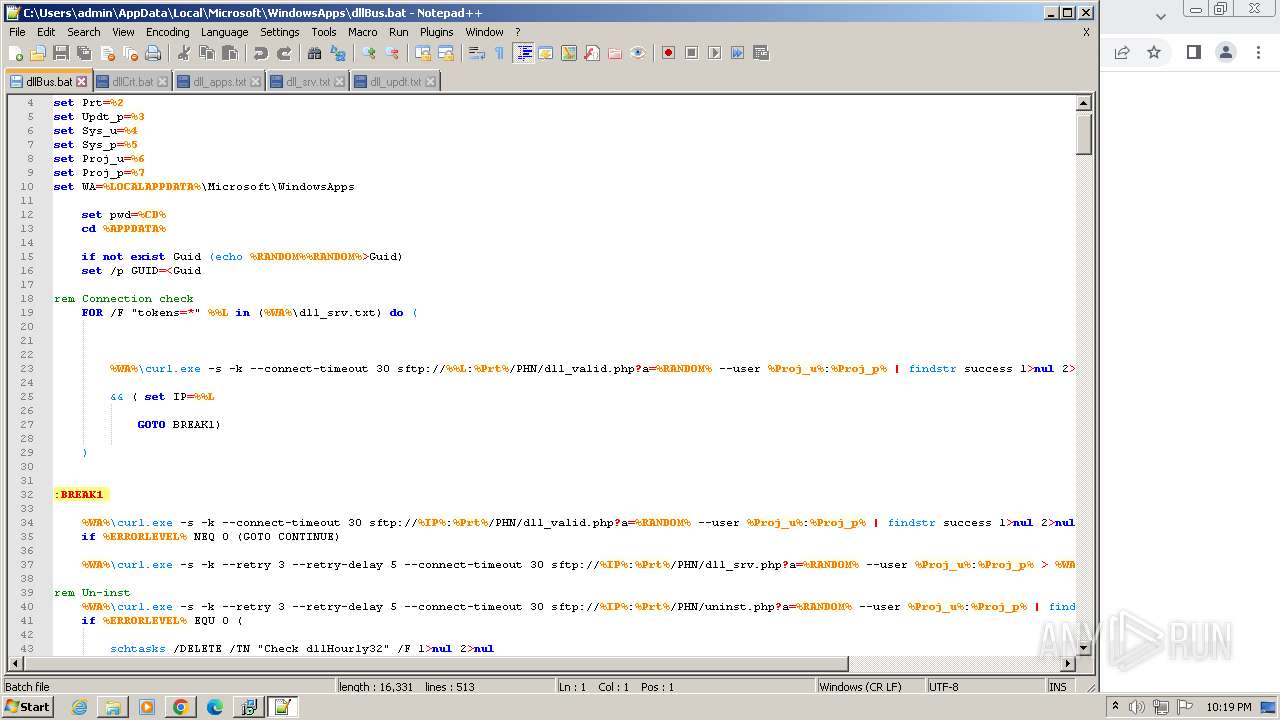Screen dimensions: 1280x720
Task: Print the document using printer icon
Action: pyautogui.click(x=153, y=53)
